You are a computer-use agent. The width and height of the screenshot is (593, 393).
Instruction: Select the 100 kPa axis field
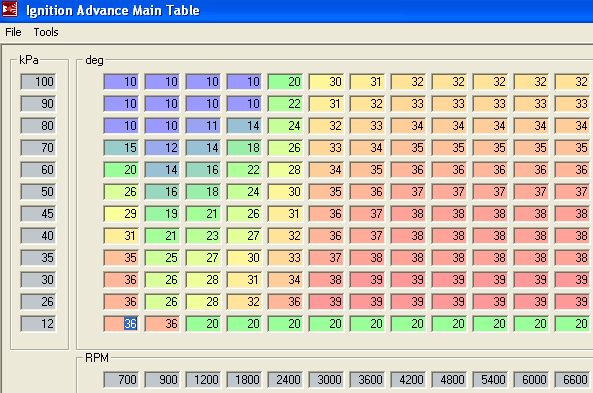(38, 82)
